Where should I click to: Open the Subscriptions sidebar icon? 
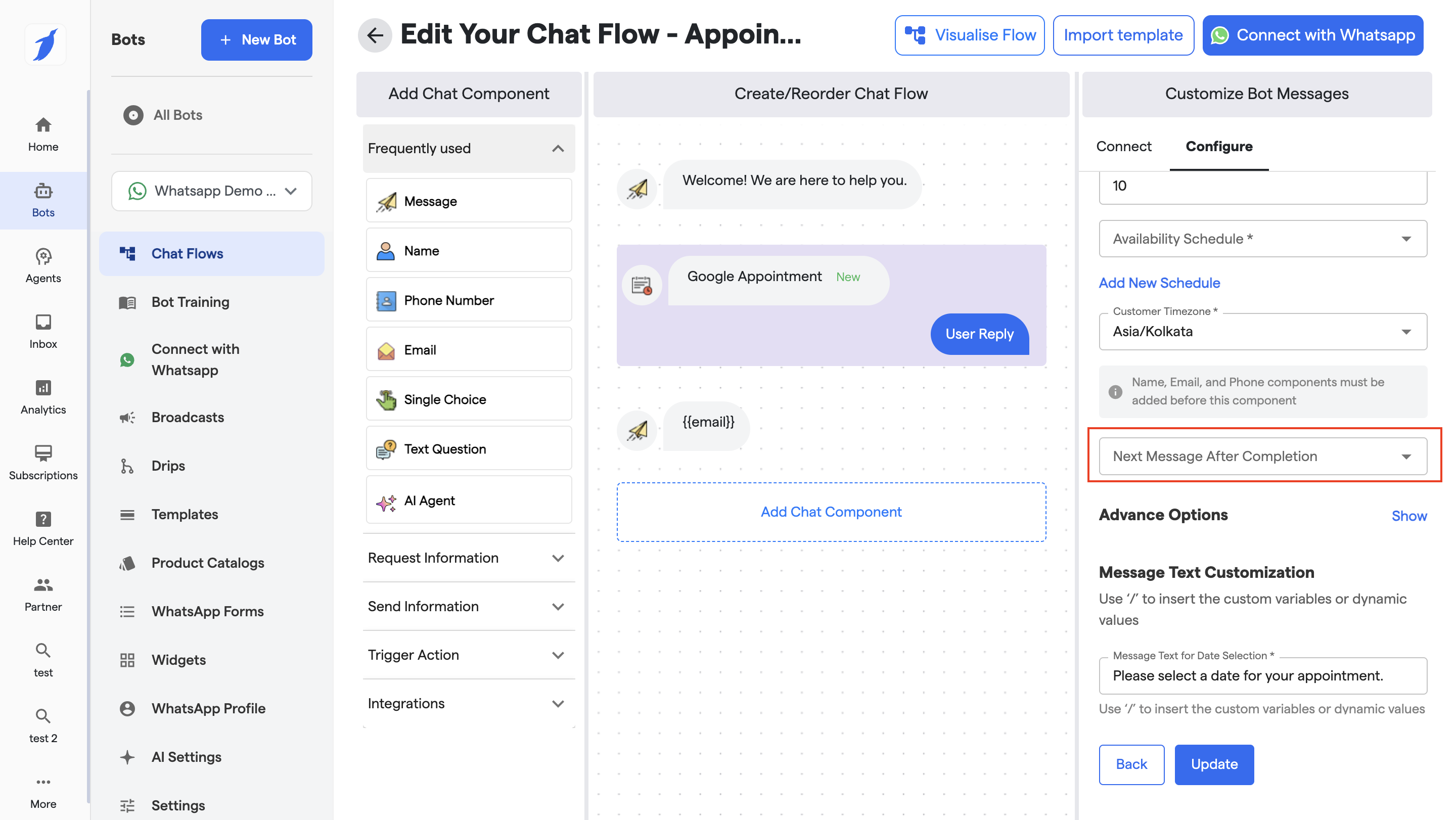(x=43, y=462)
